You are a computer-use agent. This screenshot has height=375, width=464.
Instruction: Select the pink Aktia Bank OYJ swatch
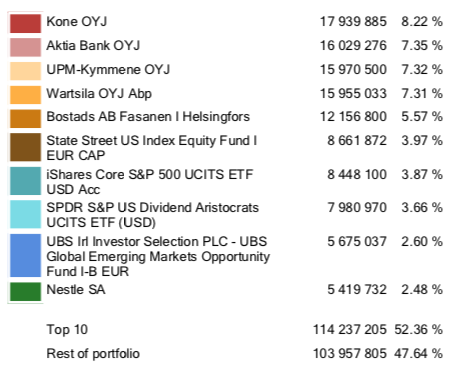25,47
